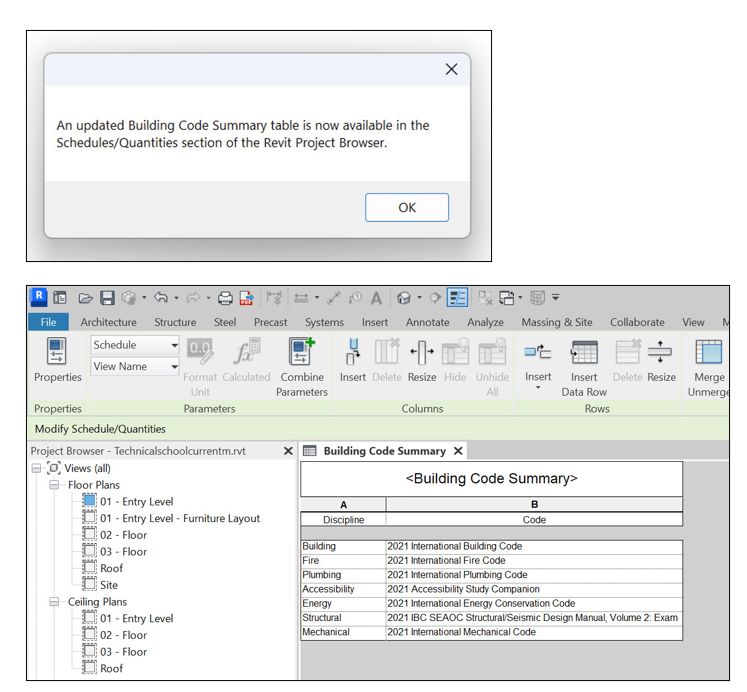The height and width of the screenshot is (692, 747).
Task: Click the Hide column icon
Action: (x=455, y=351)
